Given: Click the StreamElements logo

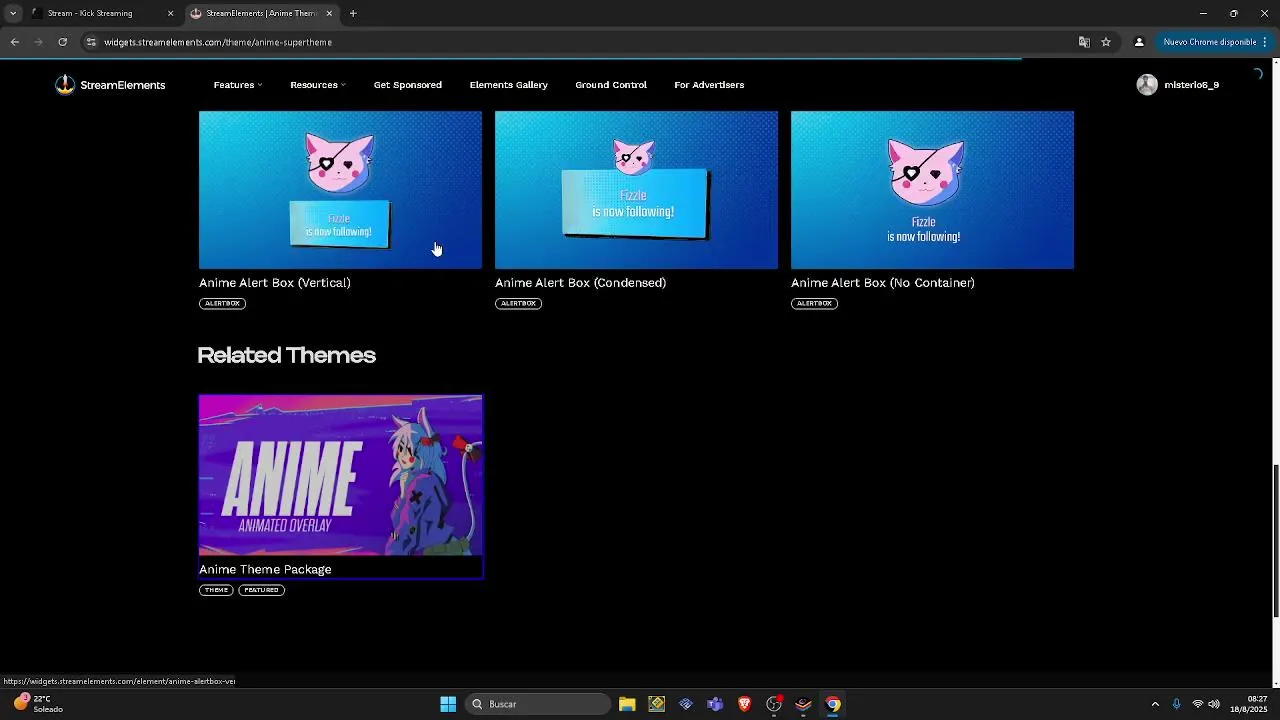Looking at the screenshot, I should (110, 85).
